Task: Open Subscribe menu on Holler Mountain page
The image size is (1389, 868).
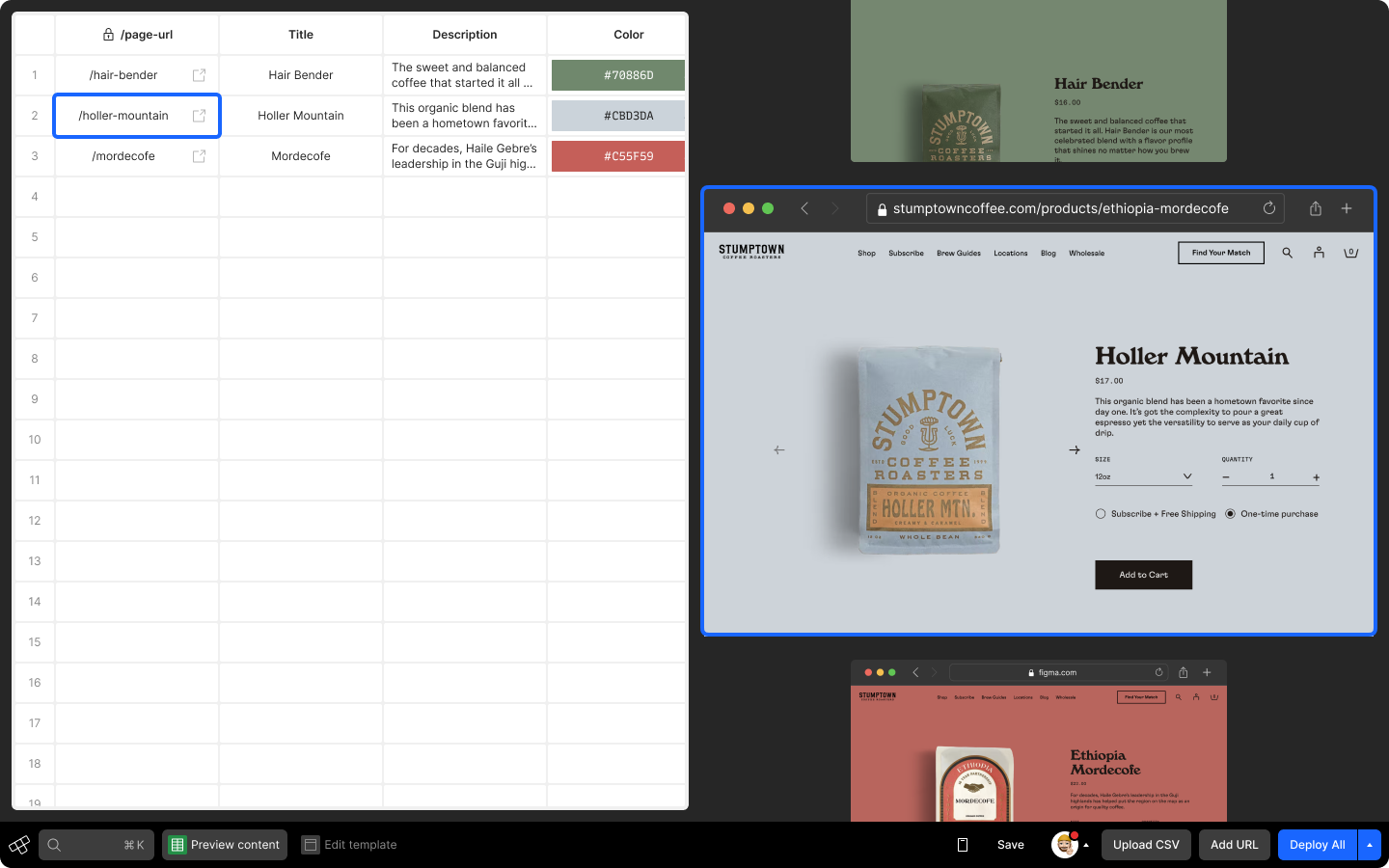Action: 906,254
